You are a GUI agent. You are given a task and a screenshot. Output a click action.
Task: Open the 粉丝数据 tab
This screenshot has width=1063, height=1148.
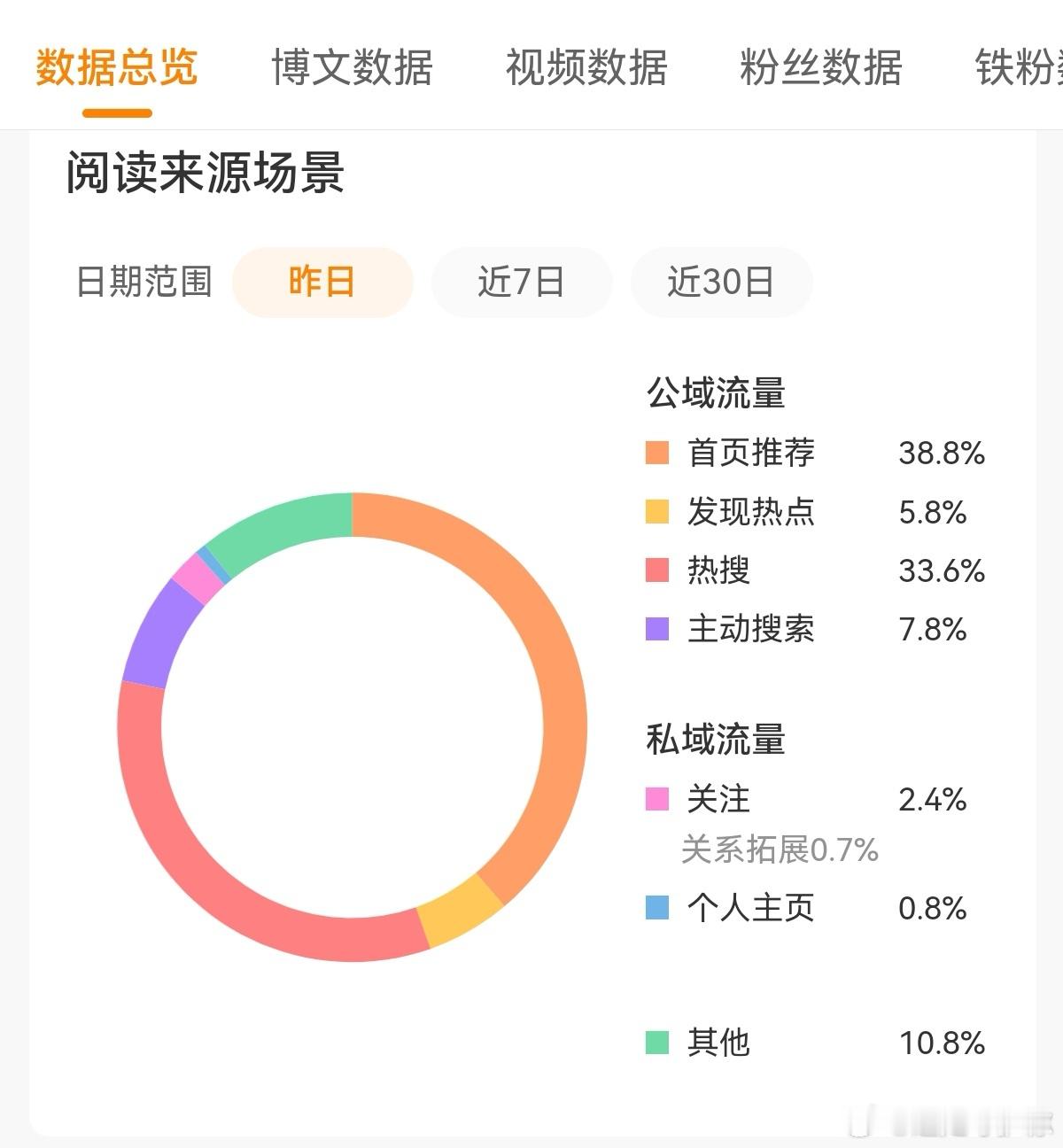tap(819, 68)
